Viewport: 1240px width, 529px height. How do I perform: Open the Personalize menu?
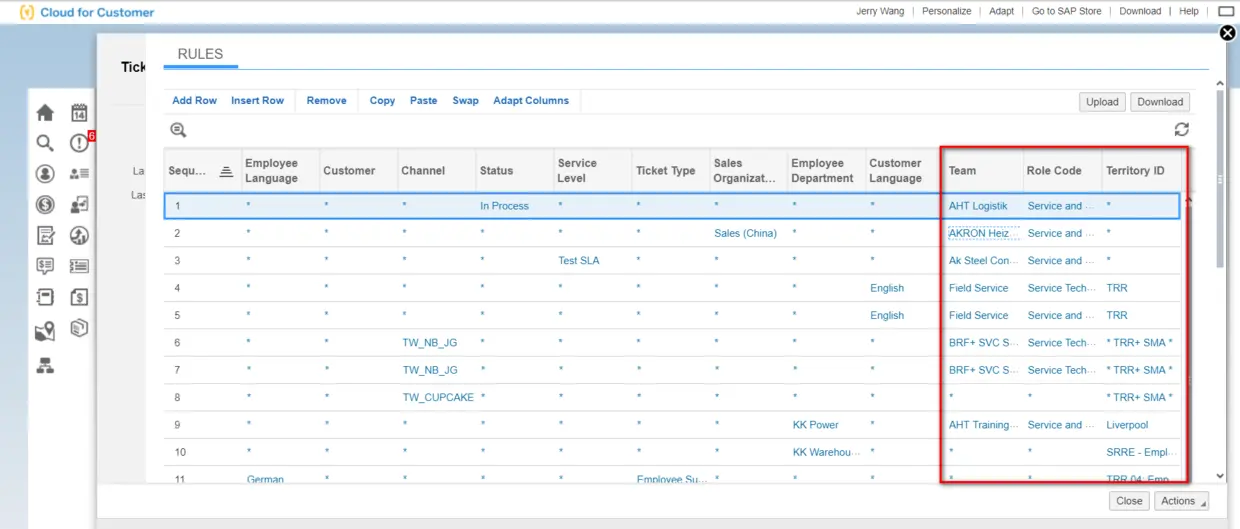[946, 11]
